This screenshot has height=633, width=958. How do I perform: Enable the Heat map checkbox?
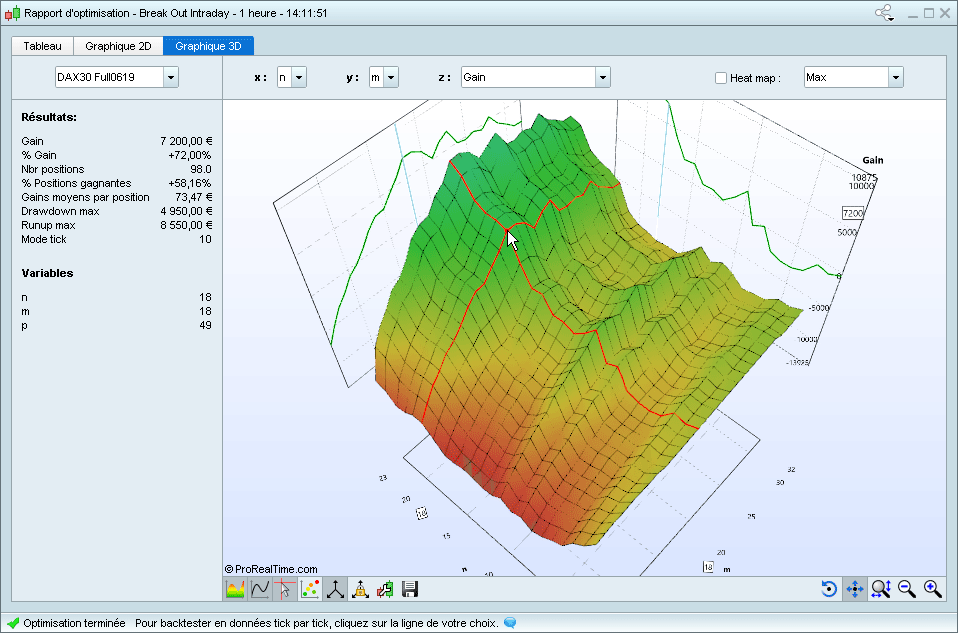pyautogui.click(x=721, y=78)
